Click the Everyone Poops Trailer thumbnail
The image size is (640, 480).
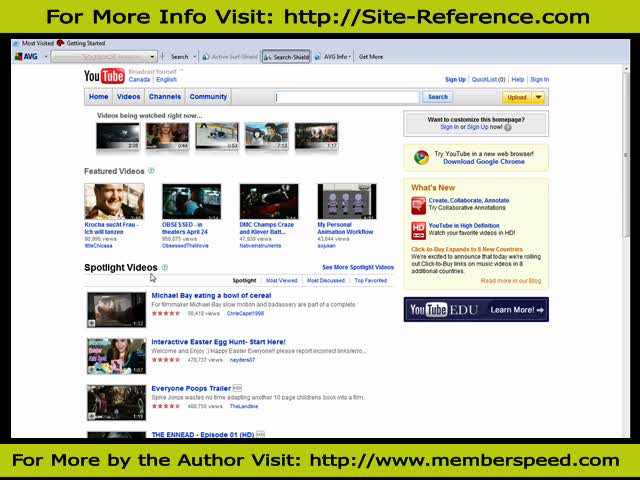click(x=116, y=403)
